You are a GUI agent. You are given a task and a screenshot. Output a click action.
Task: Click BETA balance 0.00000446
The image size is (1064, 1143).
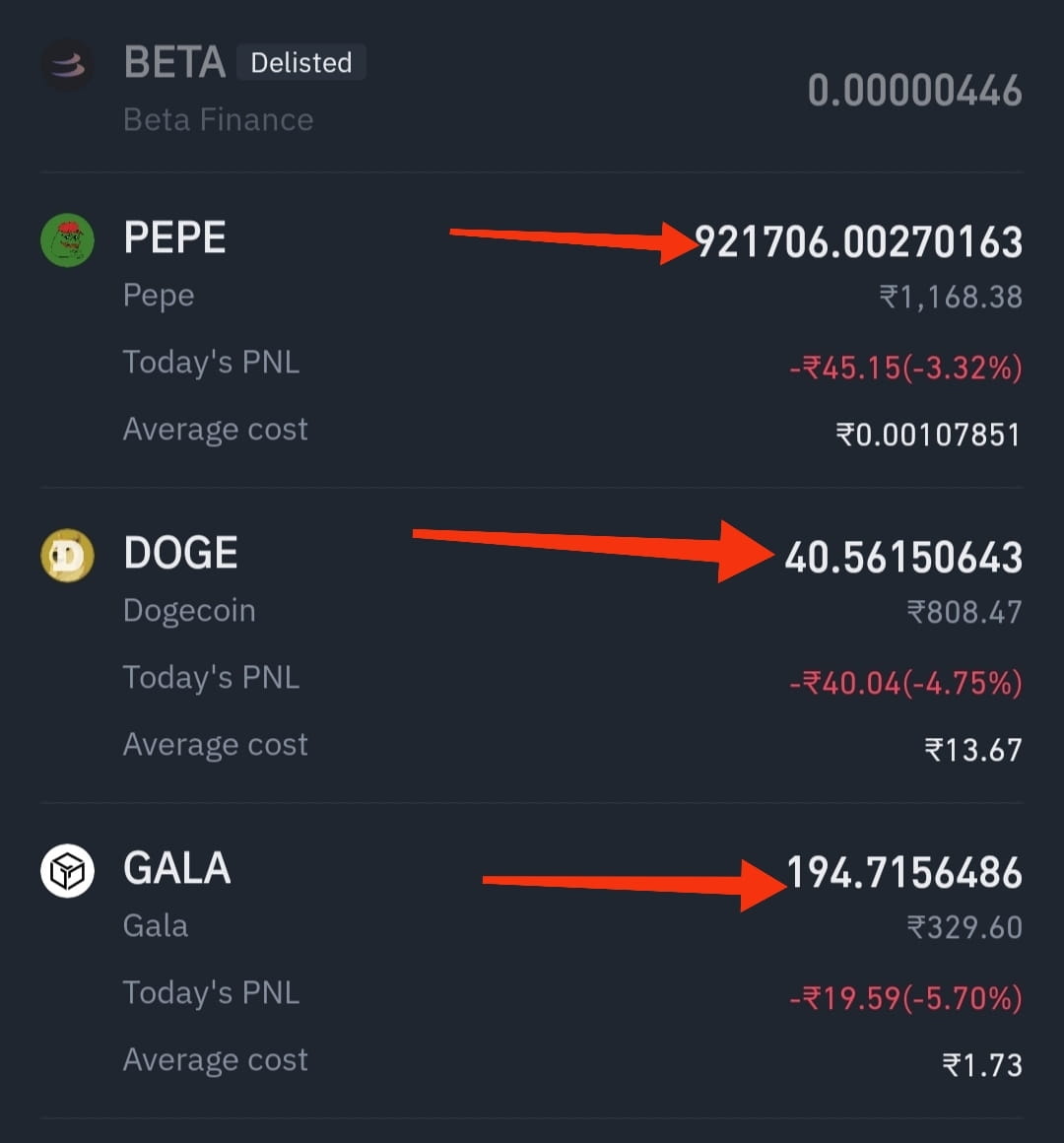point(915,91)
